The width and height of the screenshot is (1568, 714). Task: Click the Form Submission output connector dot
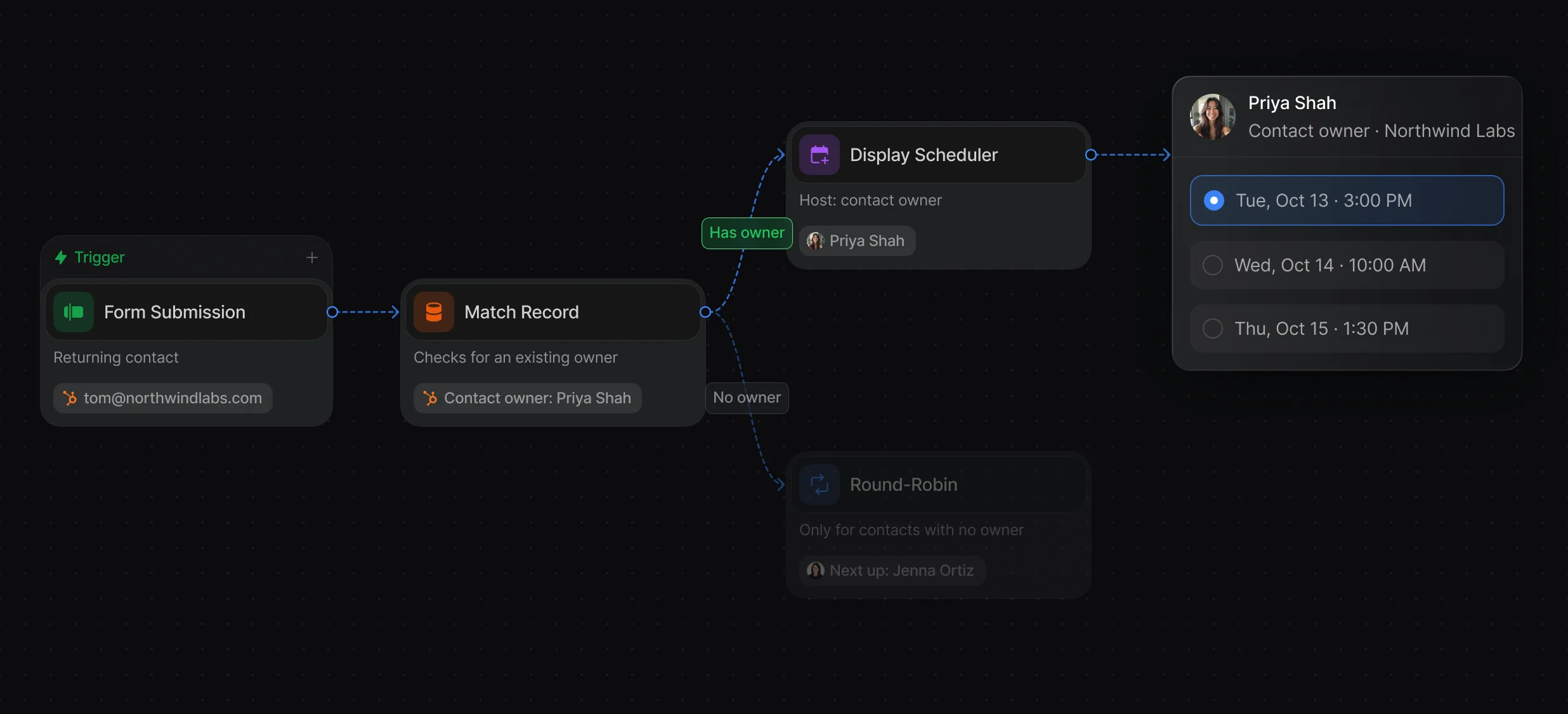pos(332,312)
